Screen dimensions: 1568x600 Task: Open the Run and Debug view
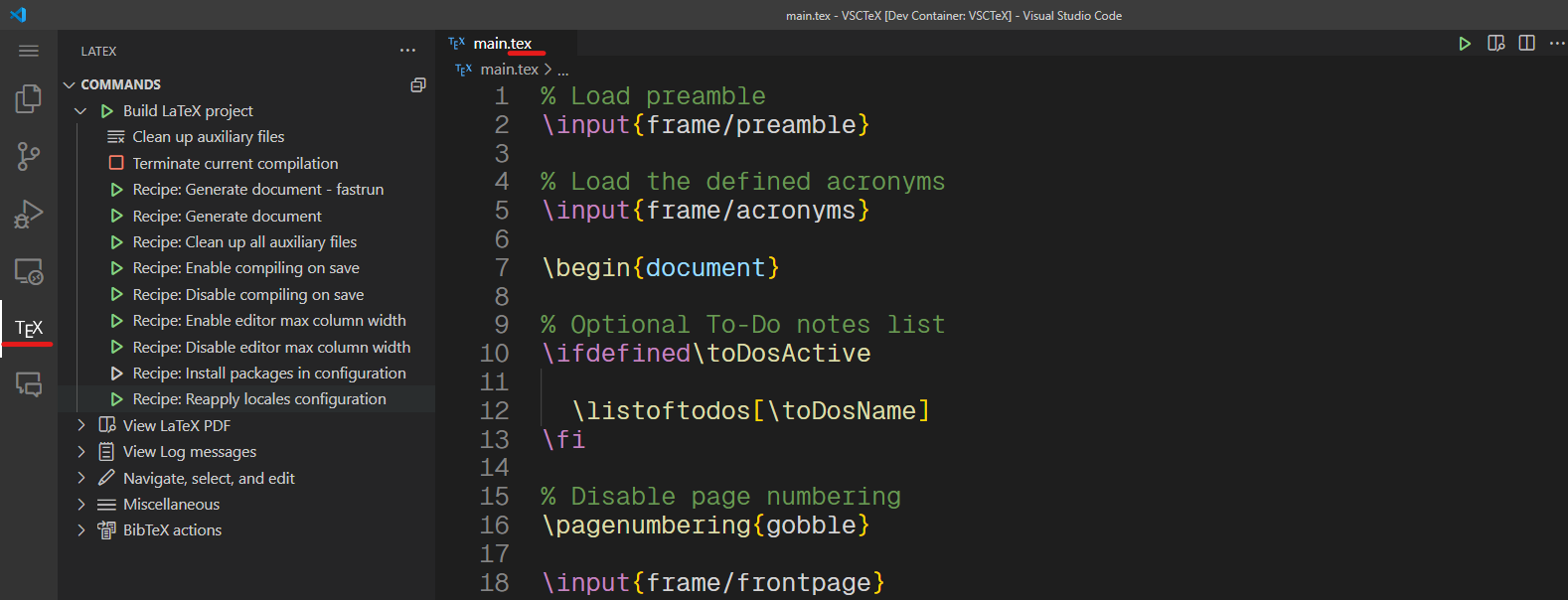click(x=29, y=214)
